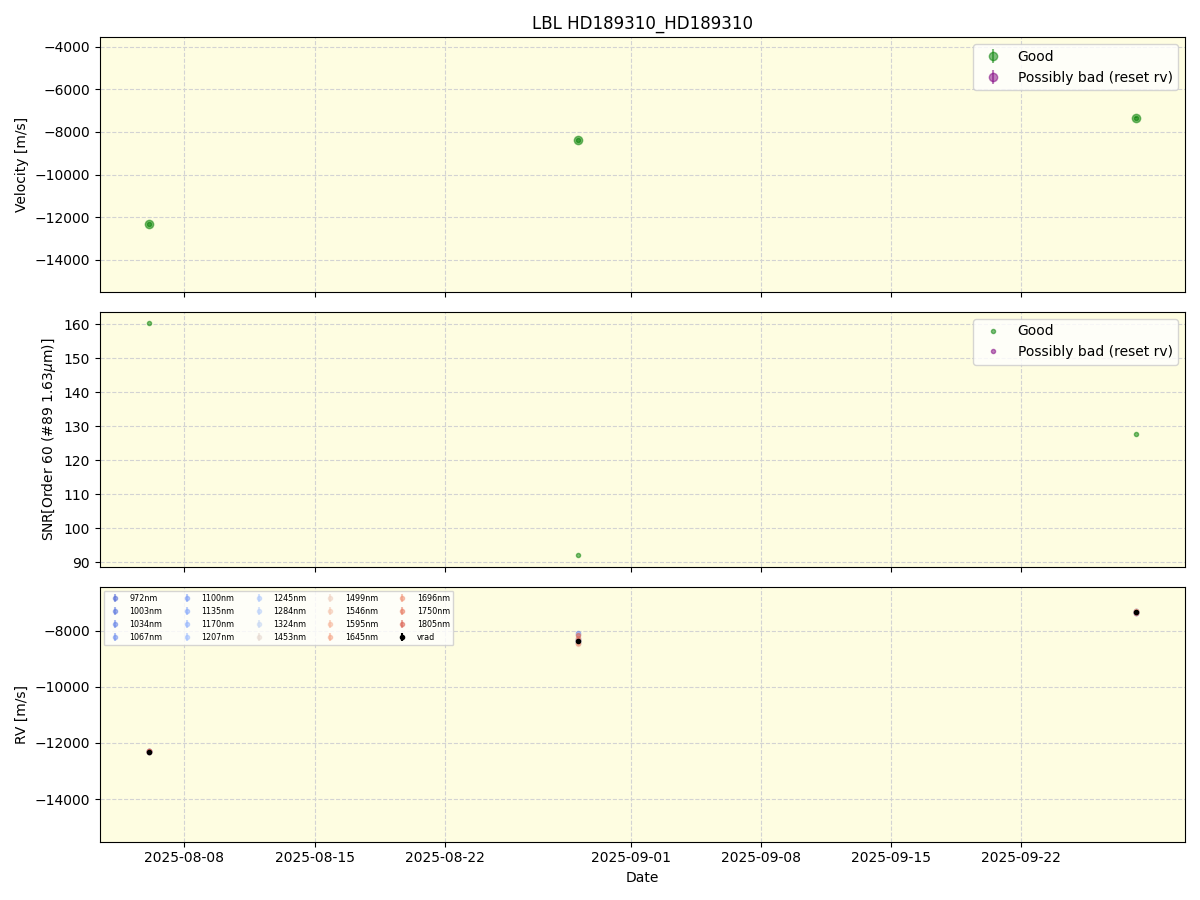Click the Date x-axis label

642,877
